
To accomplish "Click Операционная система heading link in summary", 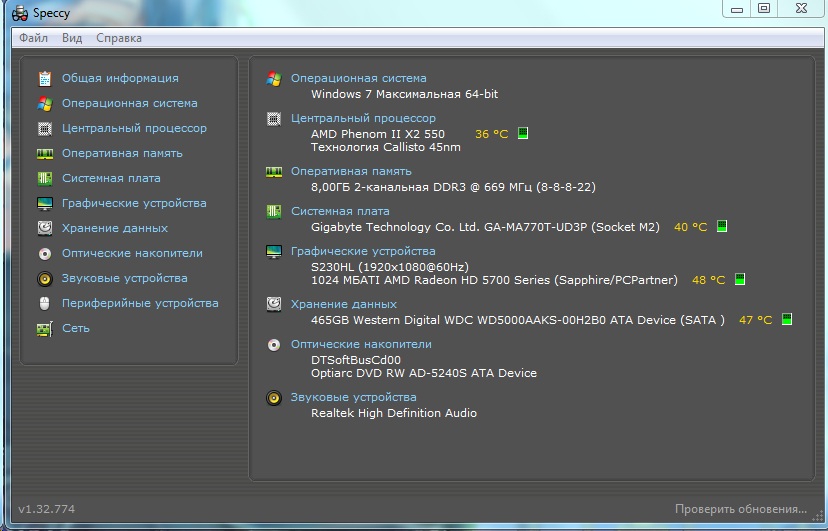I will [x=359, y=78].
